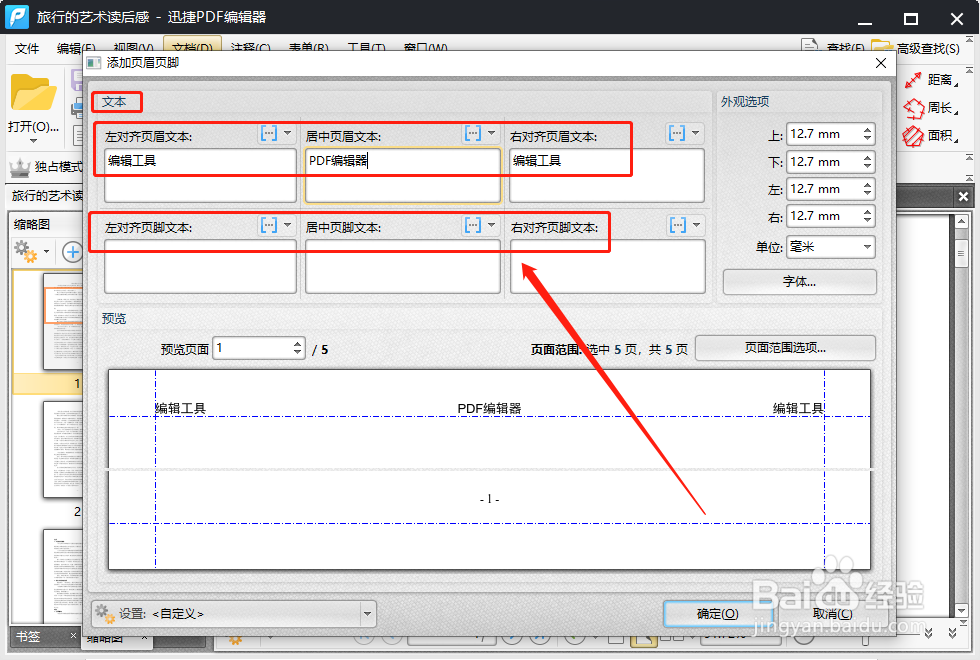This screenshot has width=980, height=660.
Task: Open thumbnail panel gear options
Action: [31, 252]
